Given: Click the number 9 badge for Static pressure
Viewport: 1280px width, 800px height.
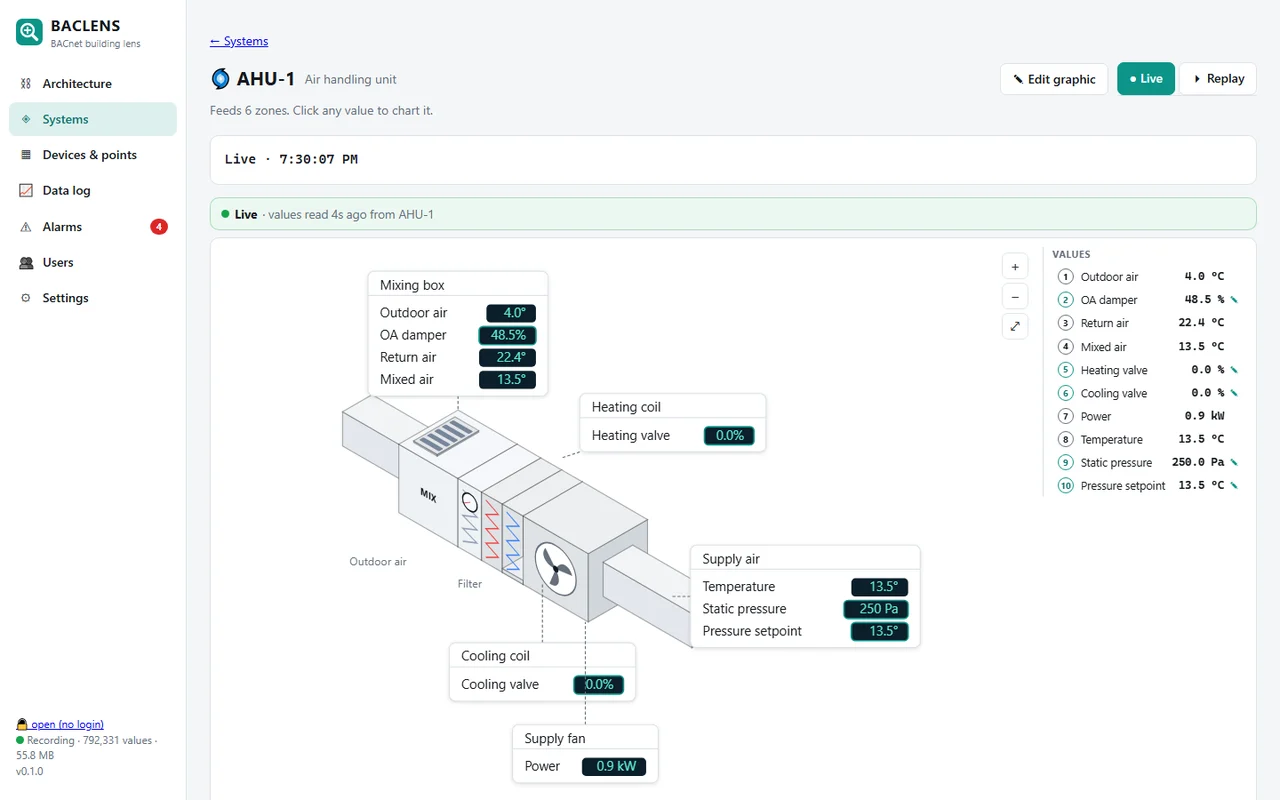Looking at the screenshot, I should pos(1065,462).
